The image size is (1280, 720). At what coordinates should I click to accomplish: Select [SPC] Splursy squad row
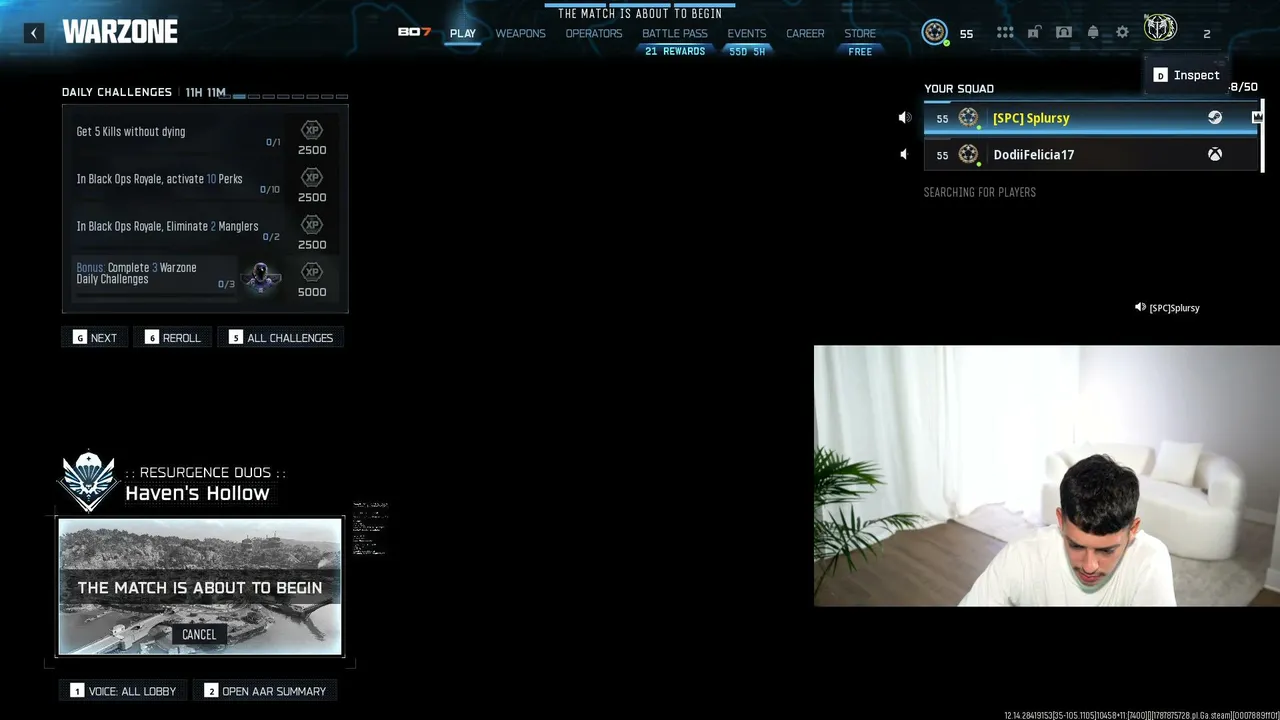1090,118
